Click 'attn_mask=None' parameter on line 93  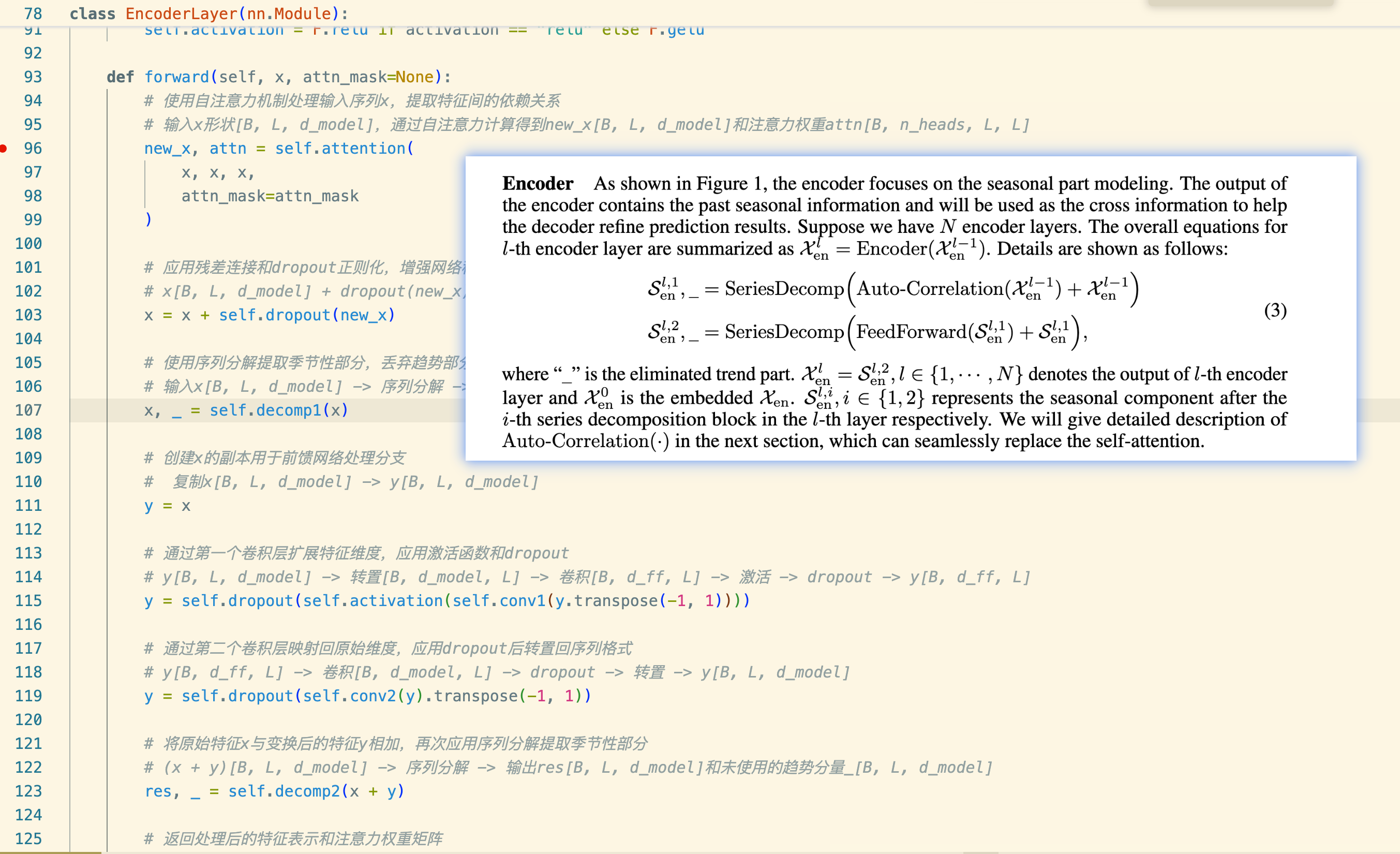coord(368,77)
